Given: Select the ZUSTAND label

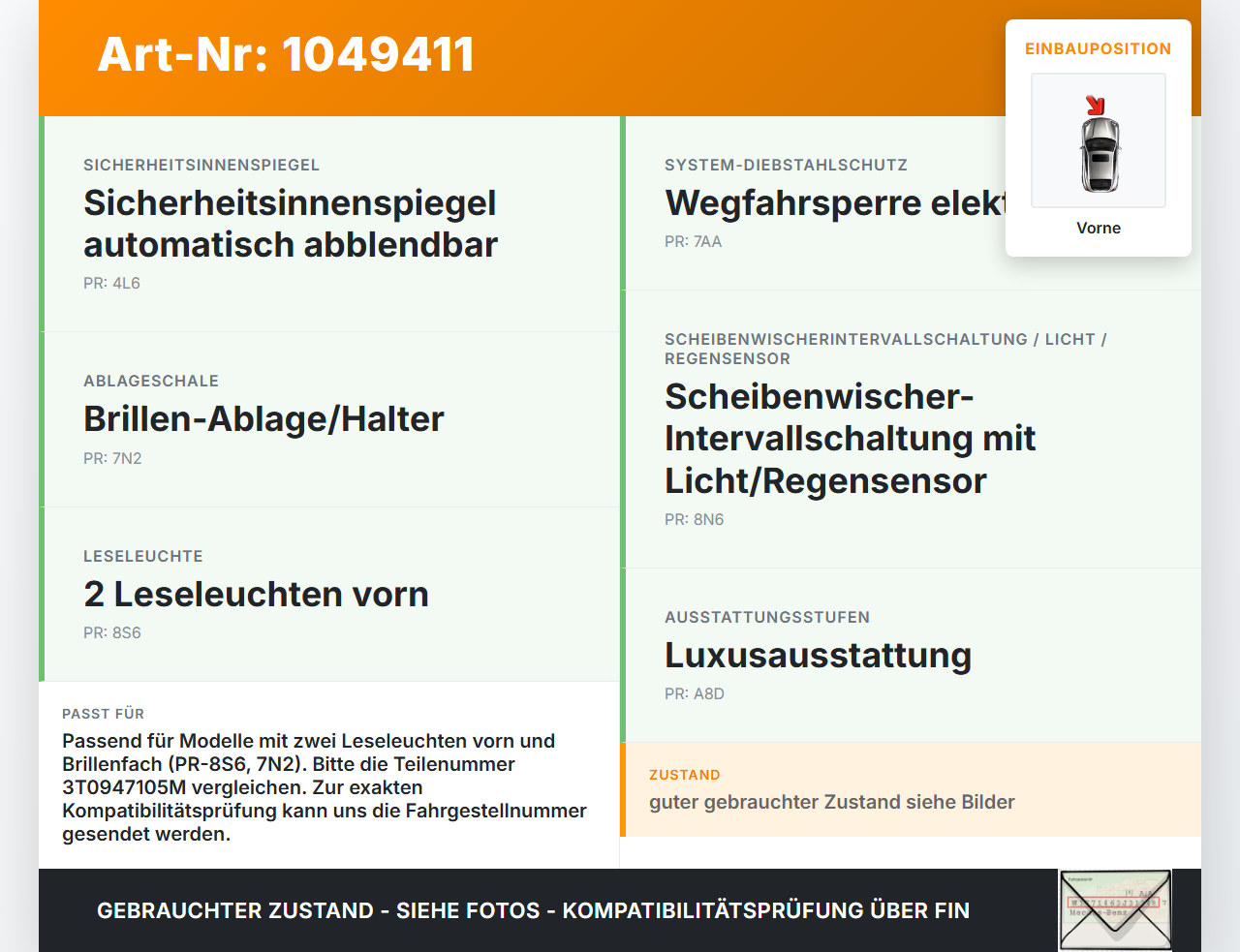Looking at the screenshot, I should [x=685, y=775].
